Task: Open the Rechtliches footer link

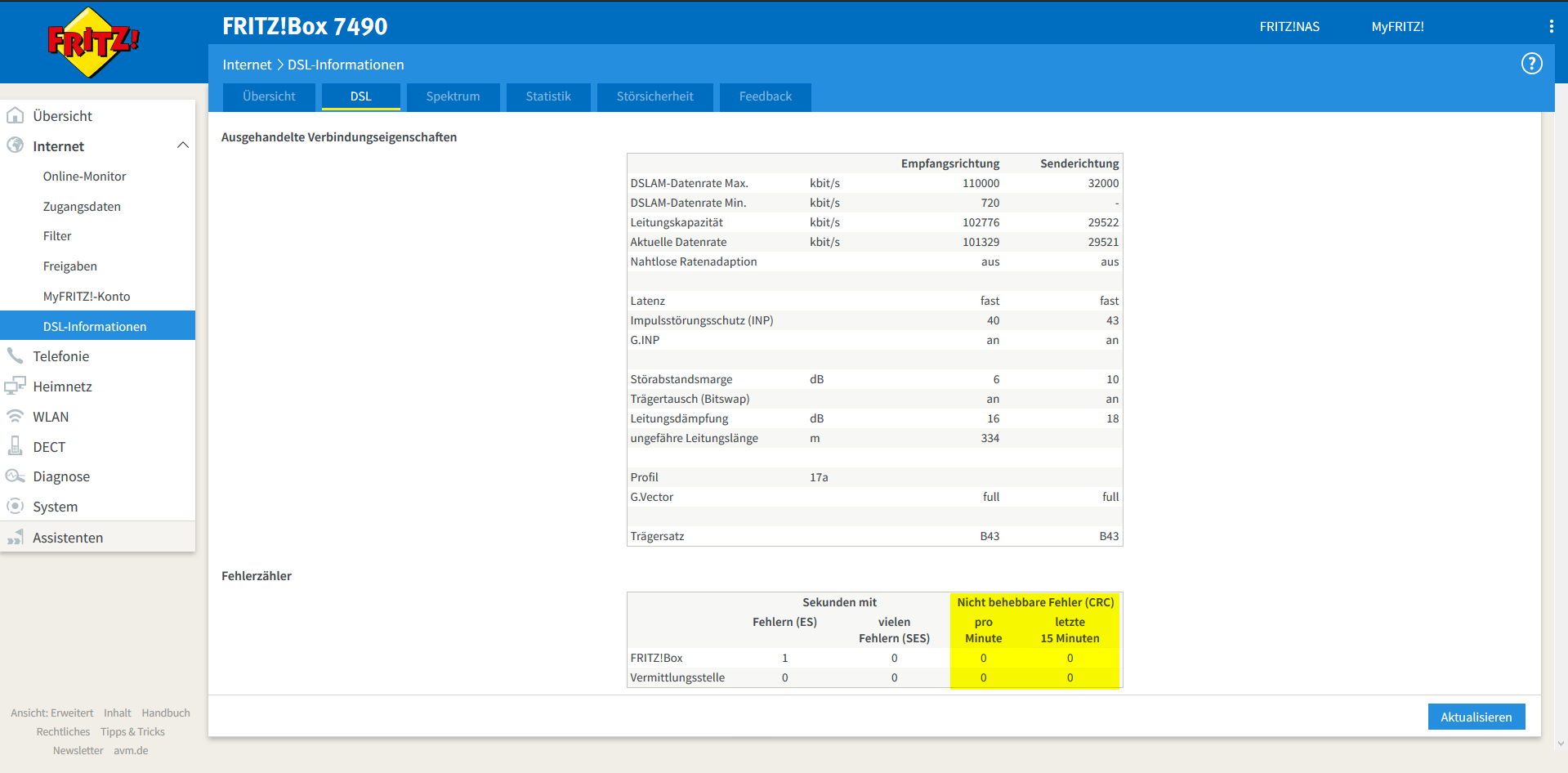Action: (64, 732)
